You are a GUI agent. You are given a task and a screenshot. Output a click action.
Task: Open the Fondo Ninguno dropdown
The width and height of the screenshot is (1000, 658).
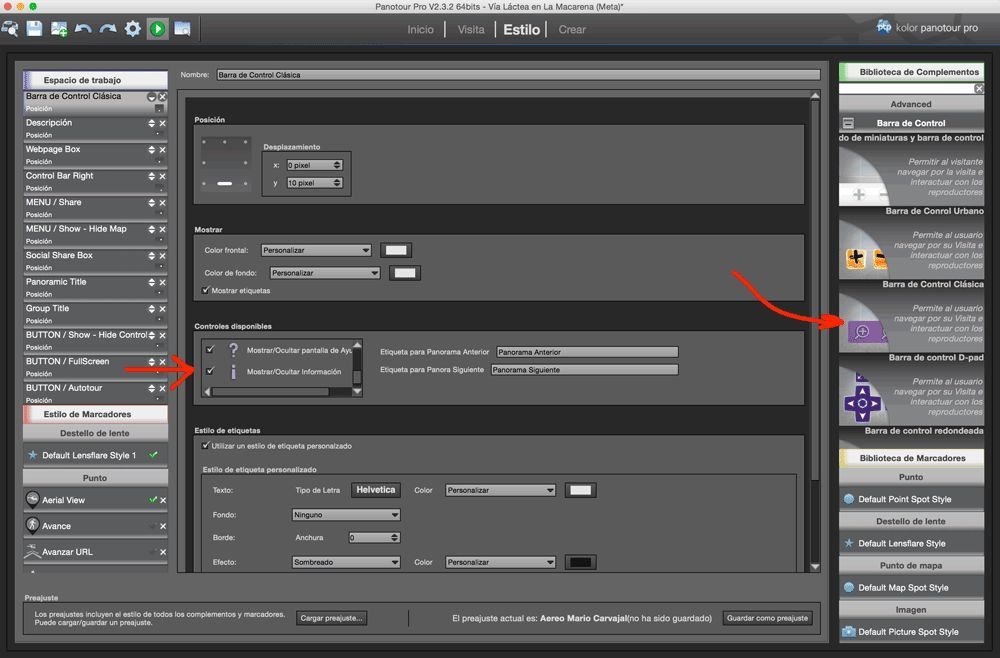tap(346, 515)
